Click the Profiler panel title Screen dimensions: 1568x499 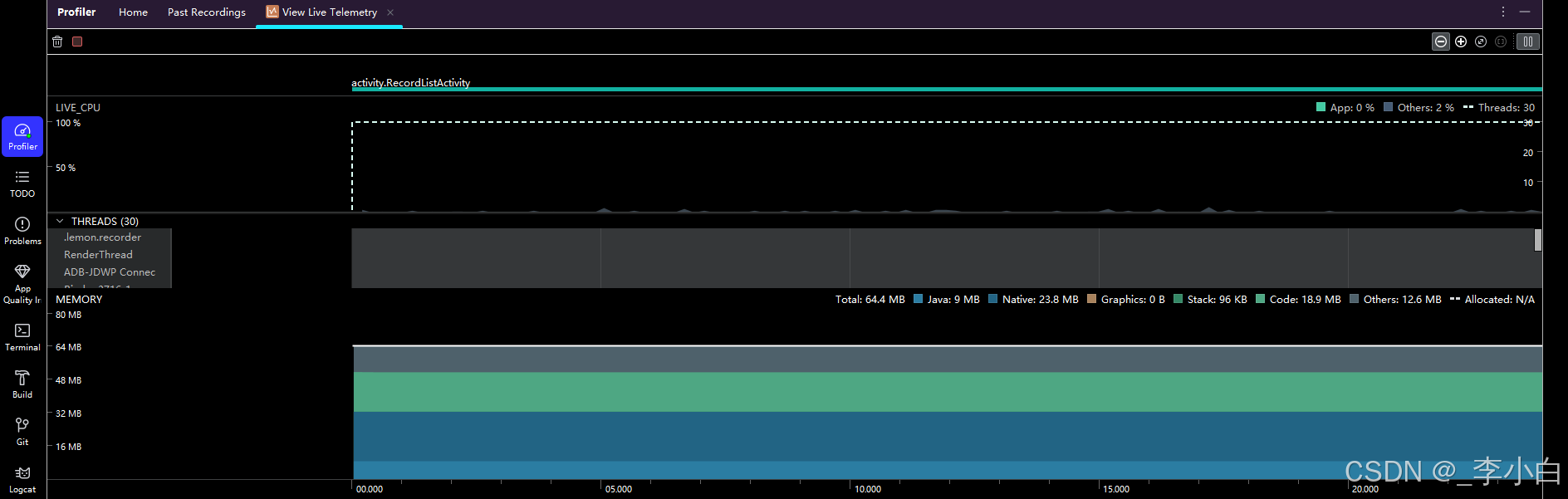pos(76,12)
